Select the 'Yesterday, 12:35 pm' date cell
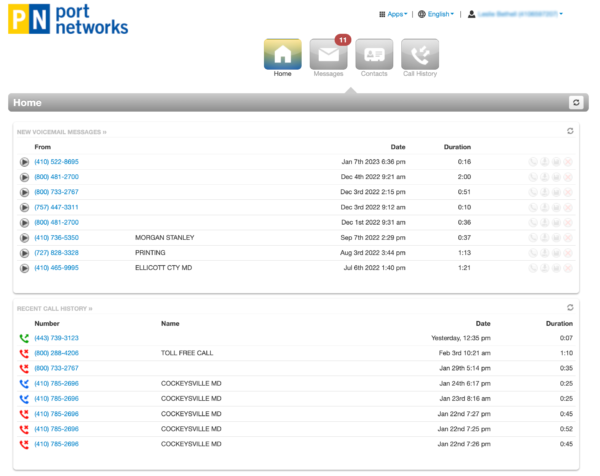 (461, 338)
